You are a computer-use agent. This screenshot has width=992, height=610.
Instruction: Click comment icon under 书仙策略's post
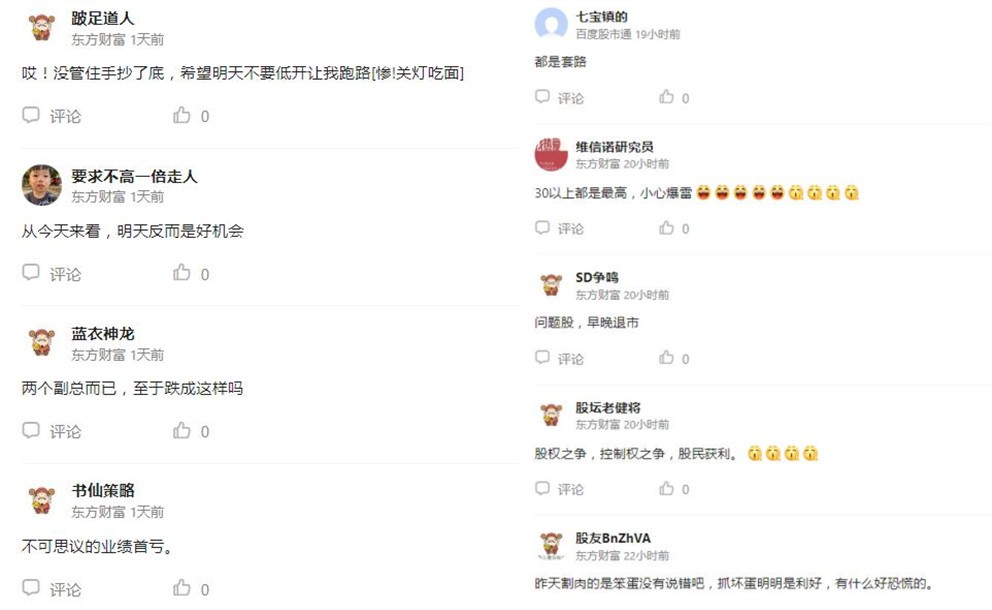point(31,588)
